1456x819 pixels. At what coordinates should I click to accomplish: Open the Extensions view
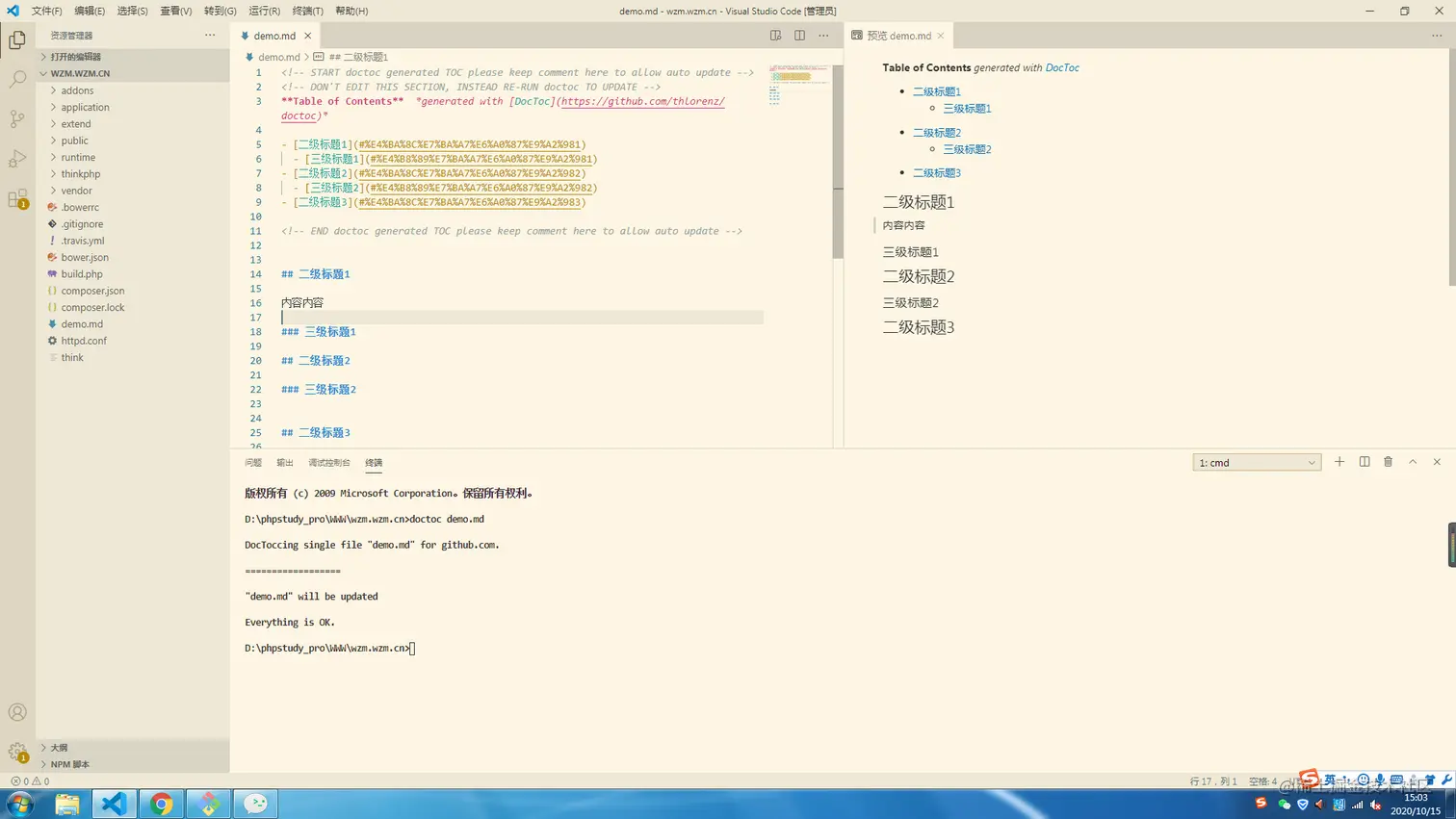(x=17, y=199)
